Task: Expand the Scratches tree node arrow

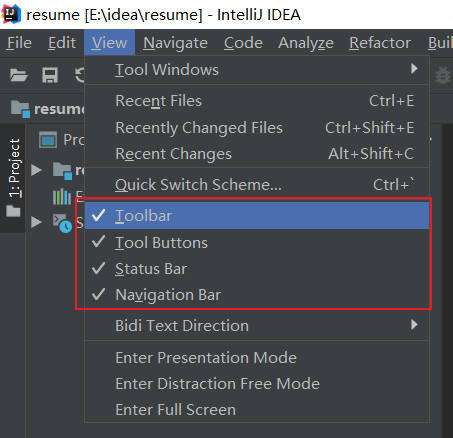Action: tap(36, 222)
